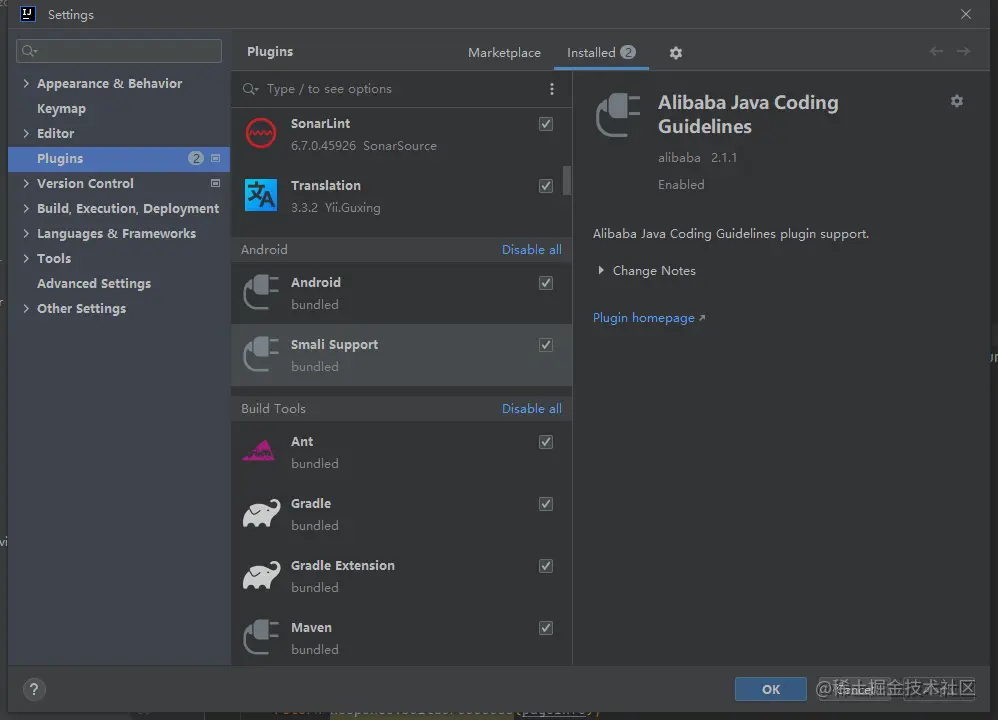Click the help question mark button
This screenshot has width=998, height=720.
click(34, 689)
